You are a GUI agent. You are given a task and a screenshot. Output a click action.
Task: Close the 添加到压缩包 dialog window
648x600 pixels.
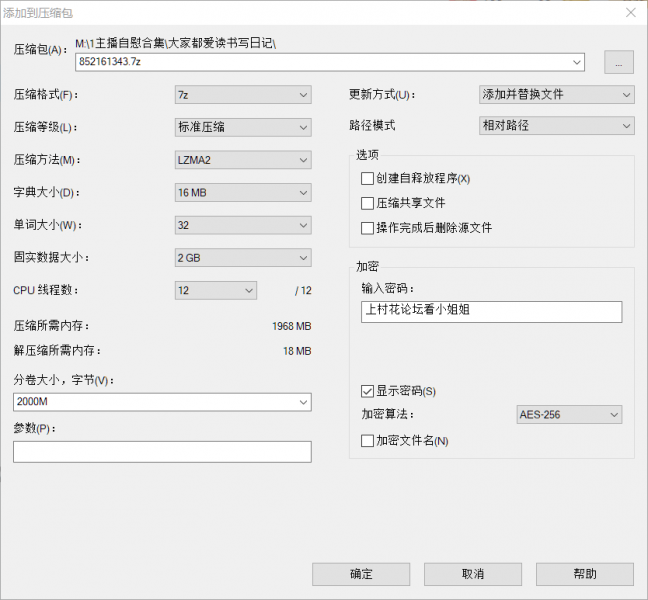tap(631, 13)
